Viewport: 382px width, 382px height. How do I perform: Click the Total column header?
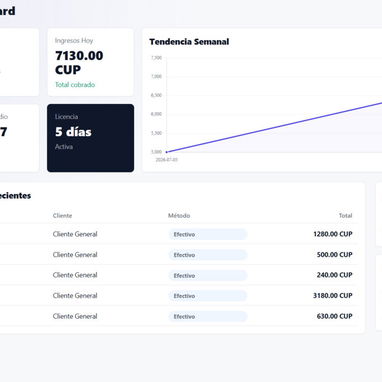point(345,216)
